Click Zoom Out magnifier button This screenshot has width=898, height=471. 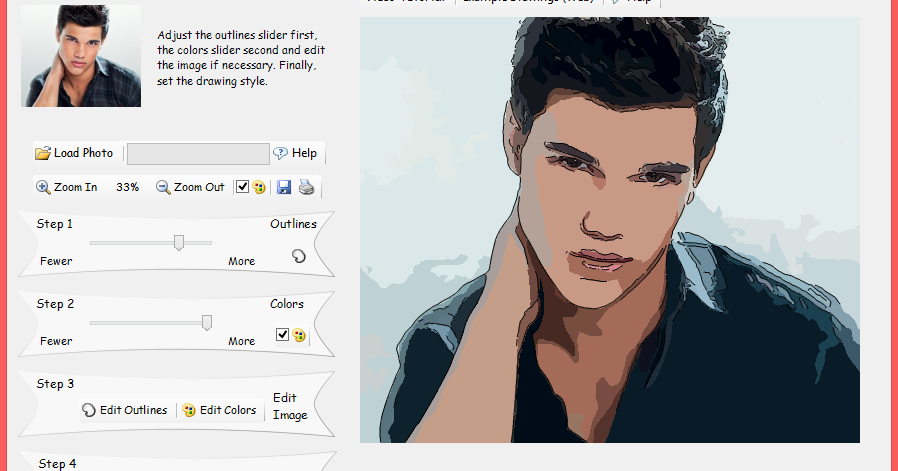191,187
